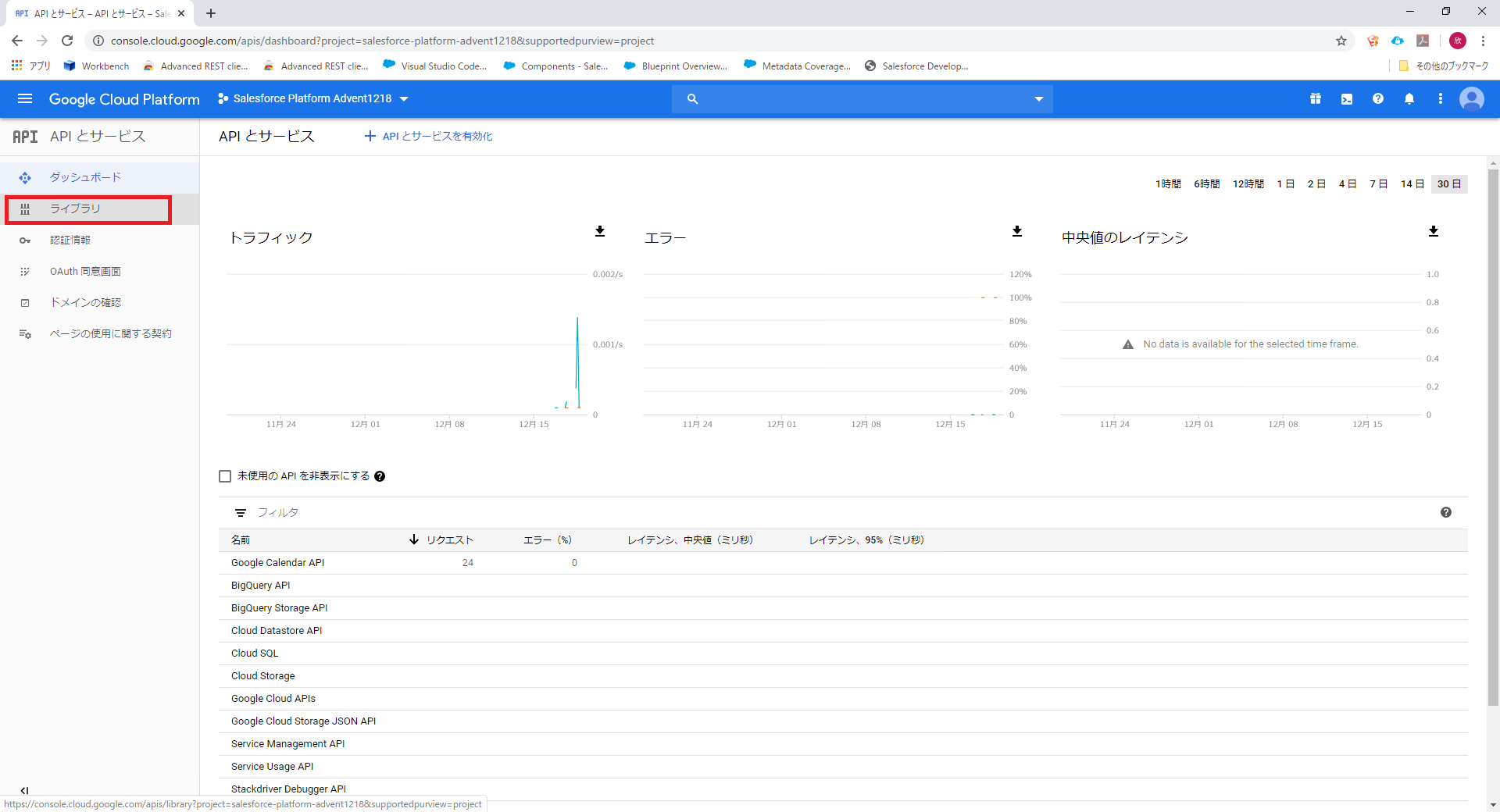1500x812 pixels.
Task: Open the アプリ apps shortcut
Action: pyautogui.click(x=31, y=66)
